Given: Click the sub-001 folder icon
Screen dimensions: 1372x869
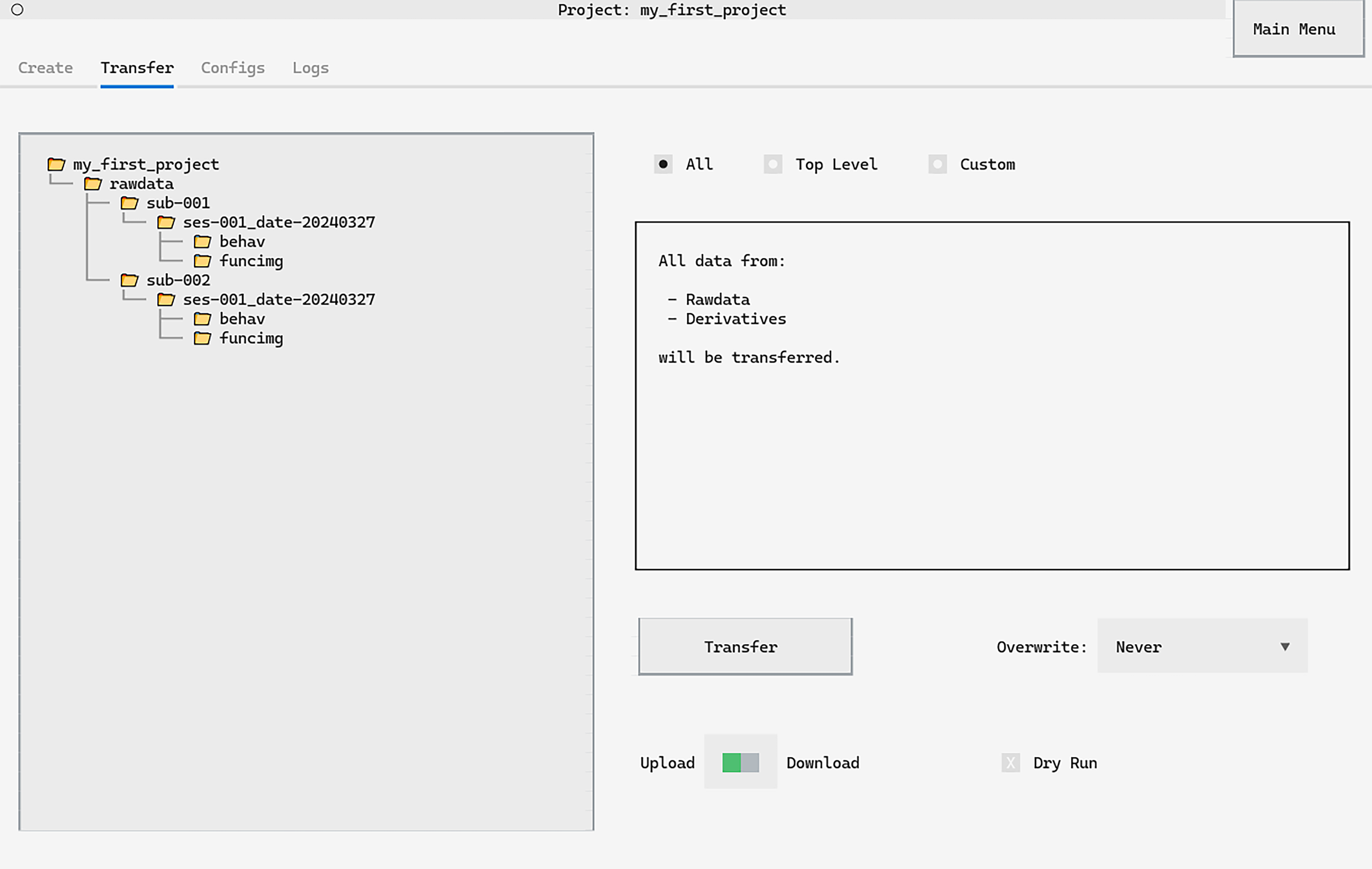Looking at the screenshot, I should 129,203.
